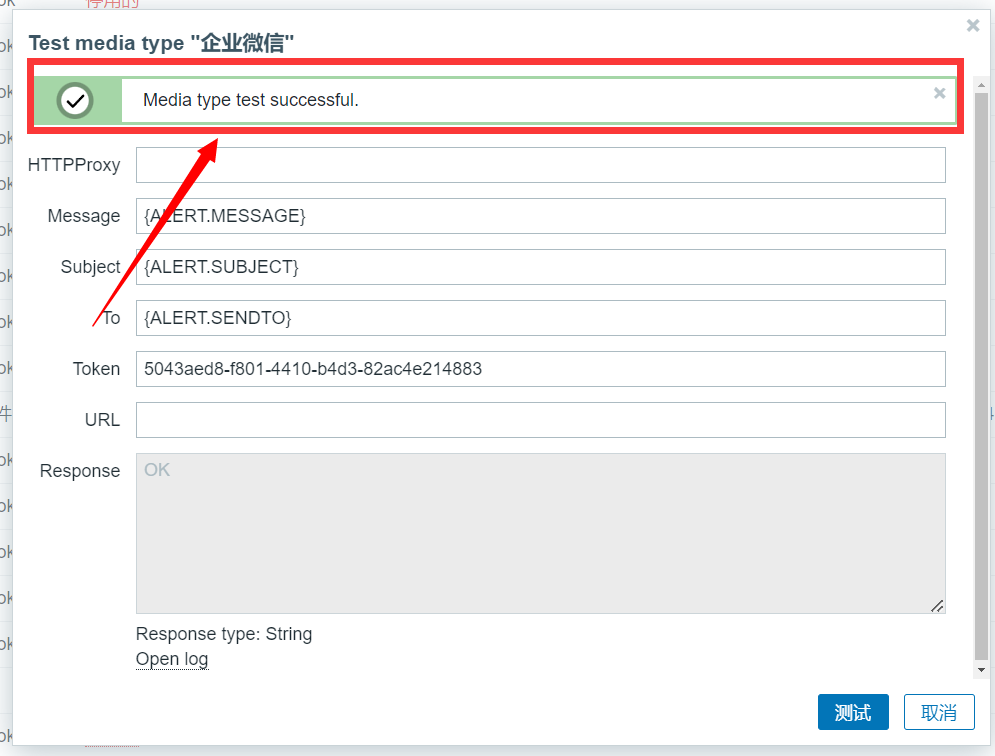Open the log link
This screenshot has height=756, width=995.
tap(172, 659)
